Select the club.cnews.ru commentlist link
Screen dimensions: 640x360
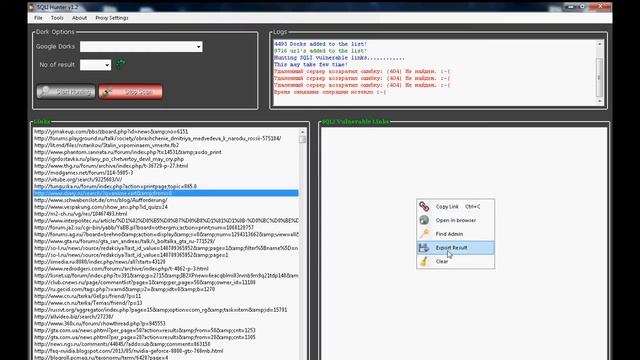[166, 282]
